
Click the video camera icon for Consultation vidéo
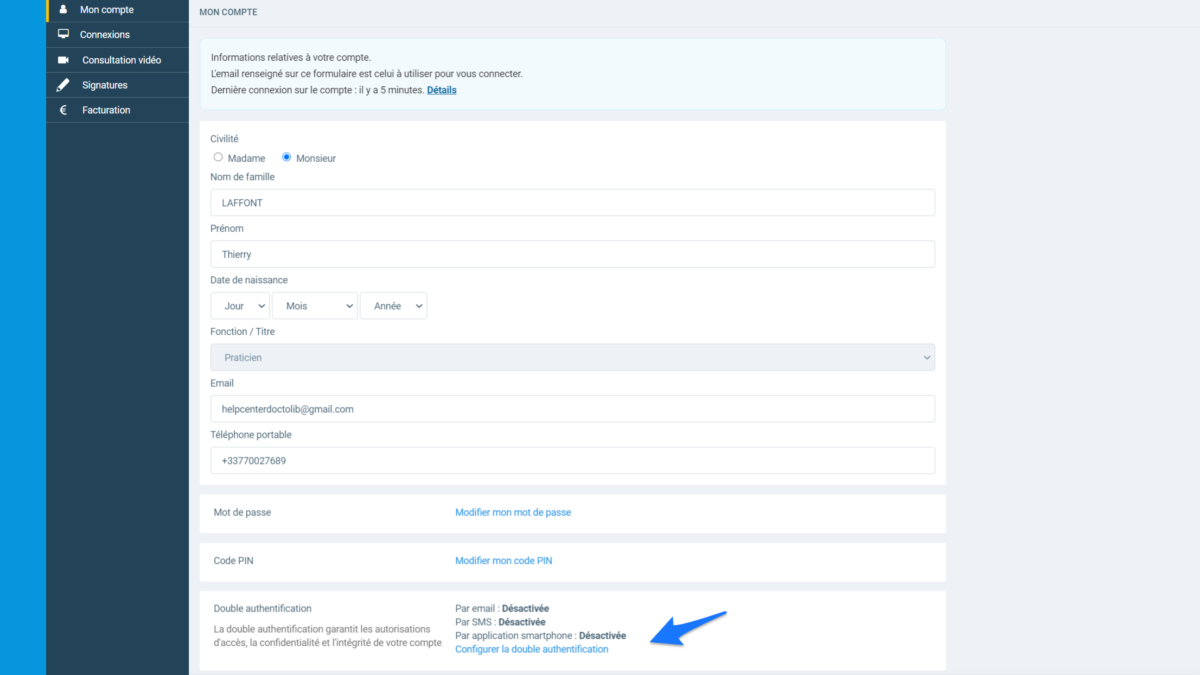click(x=63, y=60)
